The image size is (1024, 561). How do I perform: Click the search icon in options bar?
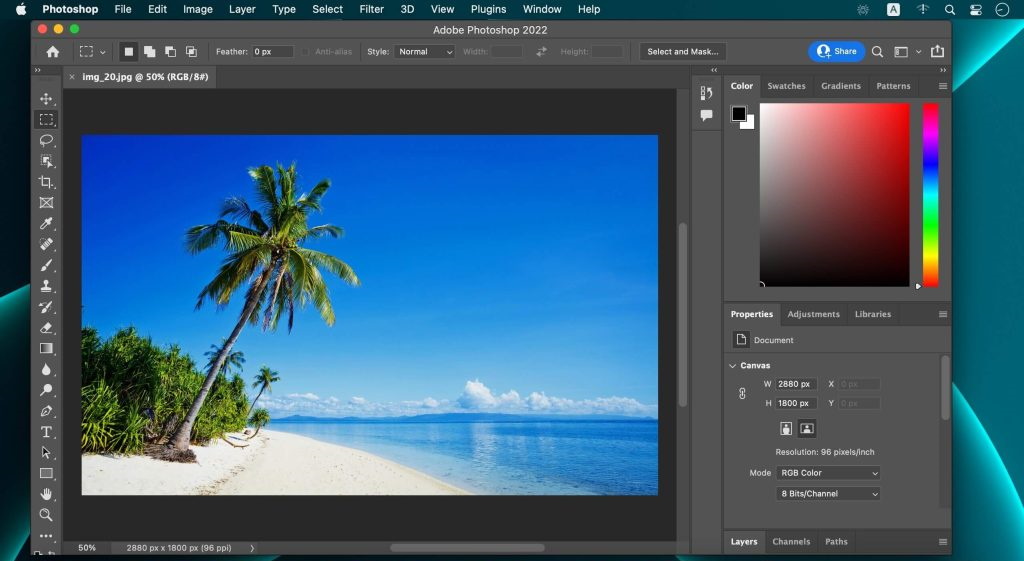pyautogui.click(x=877, y=52)
